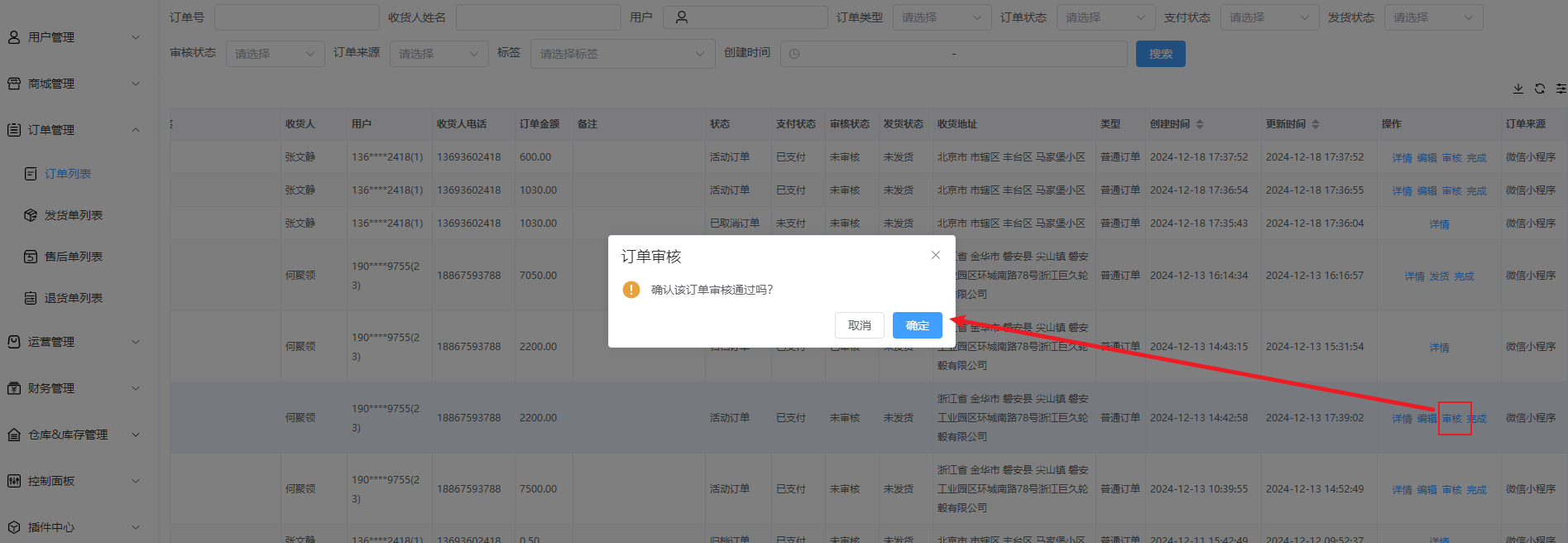The height and width of the screenshot is (543, 1568).
Task: Click the 控制面板 sidebar icon
Action: pyautogui.click(x=14, y=481)
